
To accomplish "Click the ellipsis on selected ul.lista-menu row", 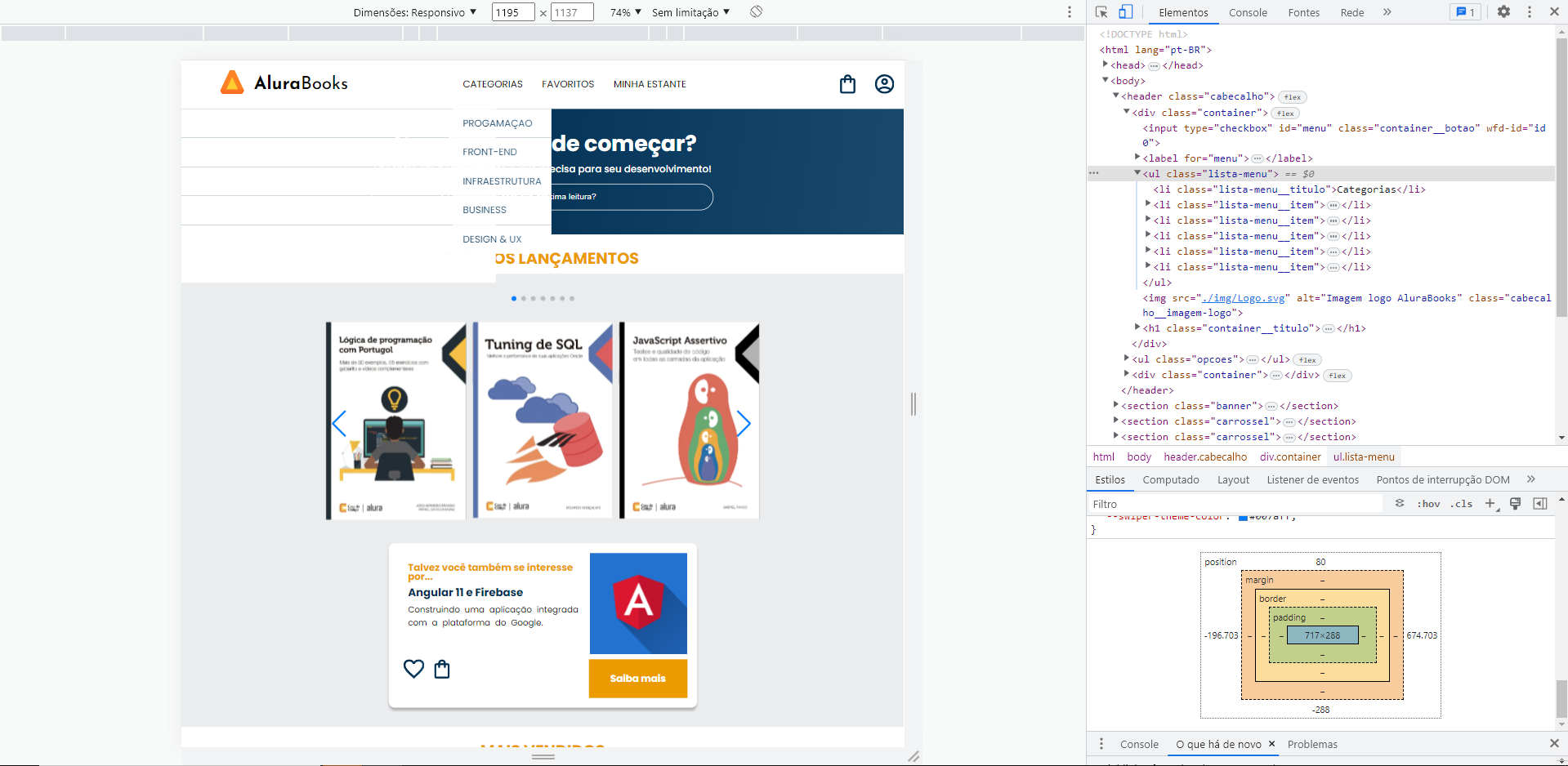I will pos(1094,173).
